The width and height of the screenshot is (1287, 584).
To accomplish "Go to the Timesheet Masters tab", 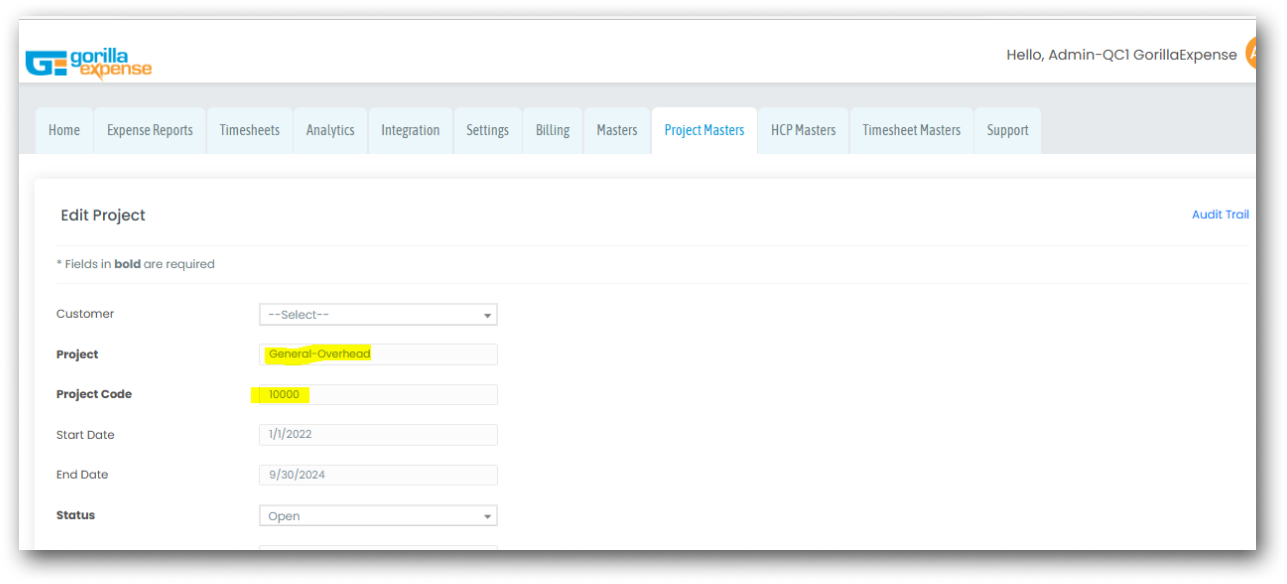I will 911,130.
